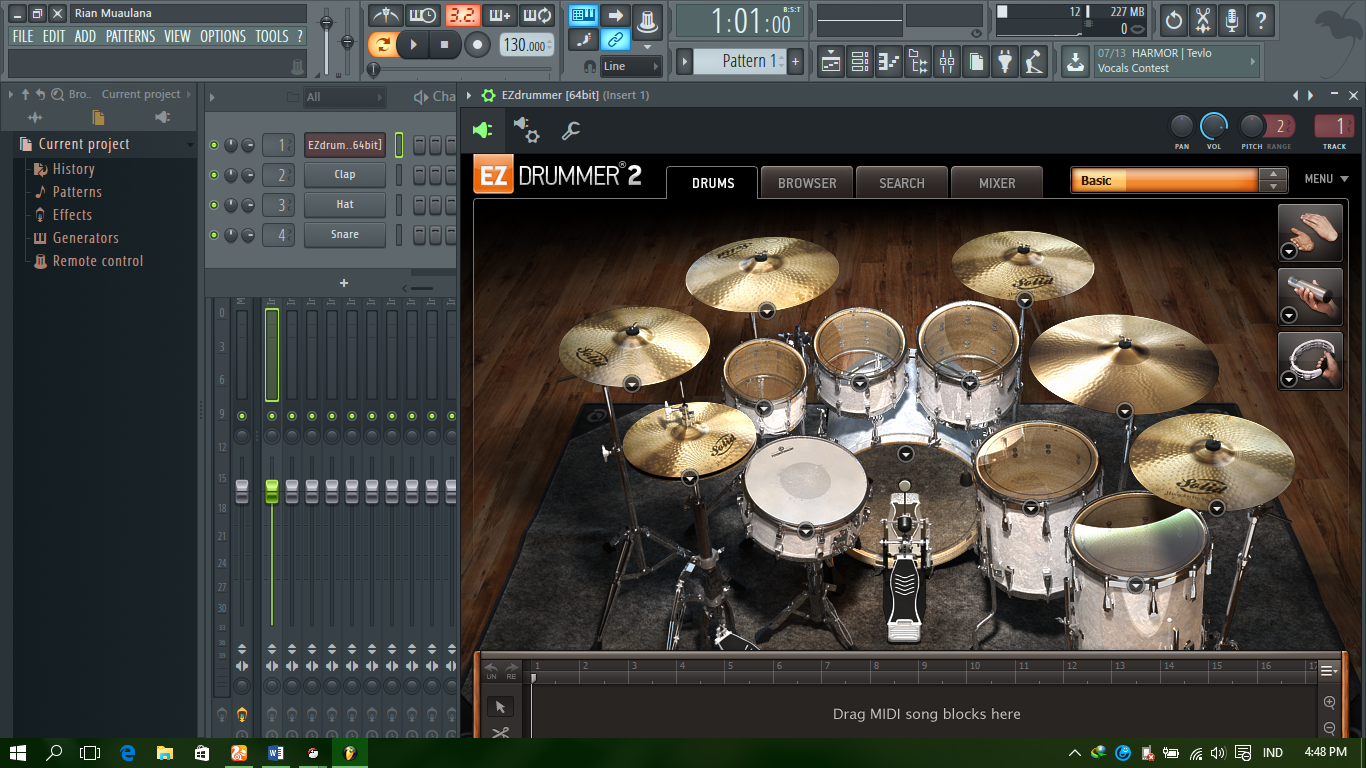Screen dimensions: 1366x768
Task: Open the Channel rack icon
Action: click(x=860, y=62)
